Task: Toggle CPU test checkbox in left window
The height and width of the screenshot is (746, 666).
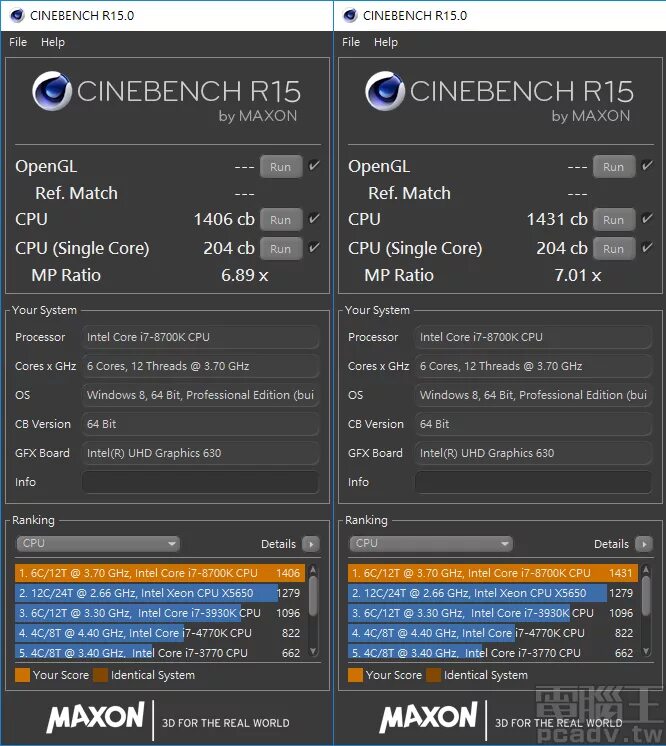Action: coord(314,218)
